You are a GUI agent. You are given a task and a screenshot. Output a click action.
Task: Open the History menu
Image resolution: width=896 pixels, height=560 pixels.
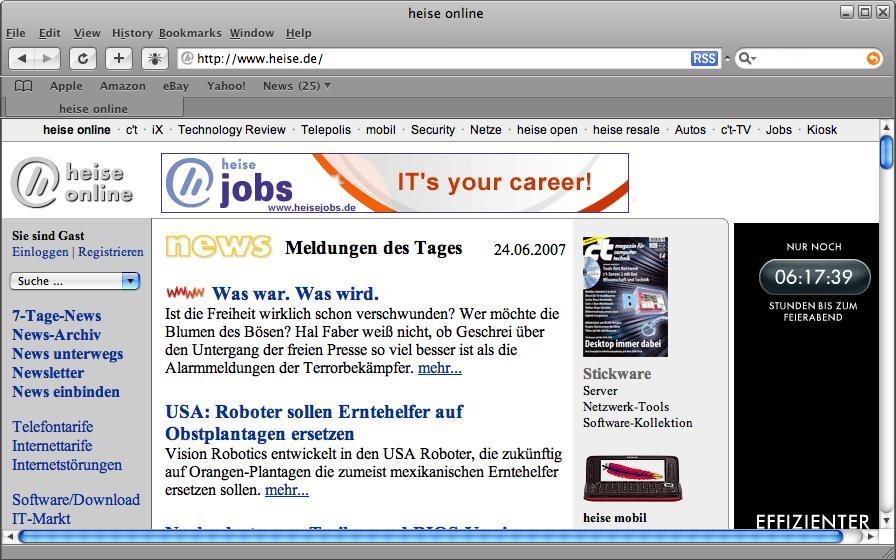[132, 33]
